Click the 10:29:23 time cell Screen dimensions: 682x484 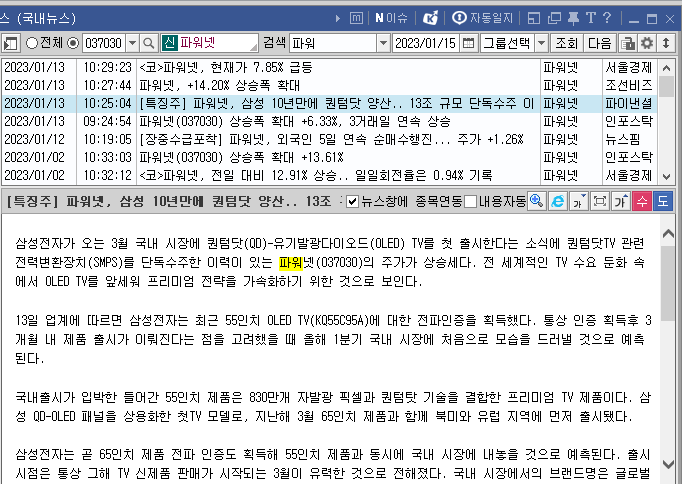[x=107, y=67]
